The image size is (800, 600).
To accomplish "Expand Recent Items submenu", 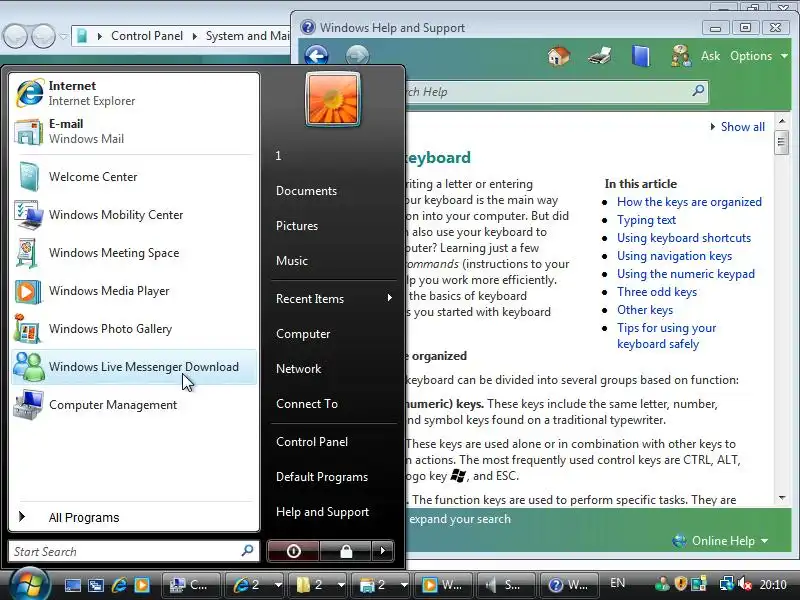I will (333, 298).
